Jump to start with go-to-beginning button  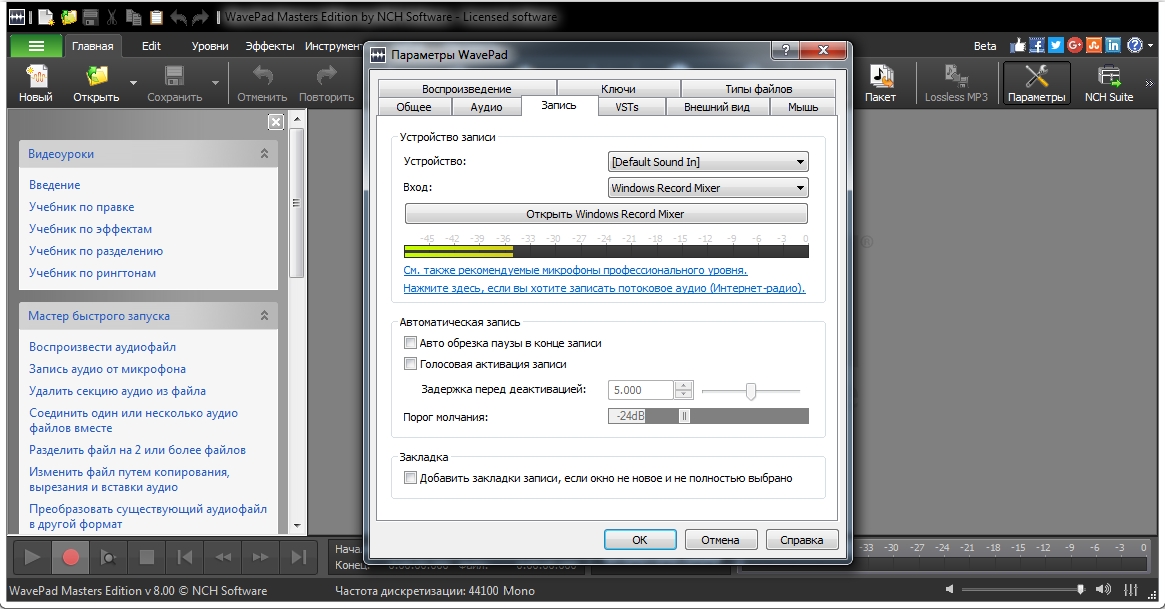point(185,557)
